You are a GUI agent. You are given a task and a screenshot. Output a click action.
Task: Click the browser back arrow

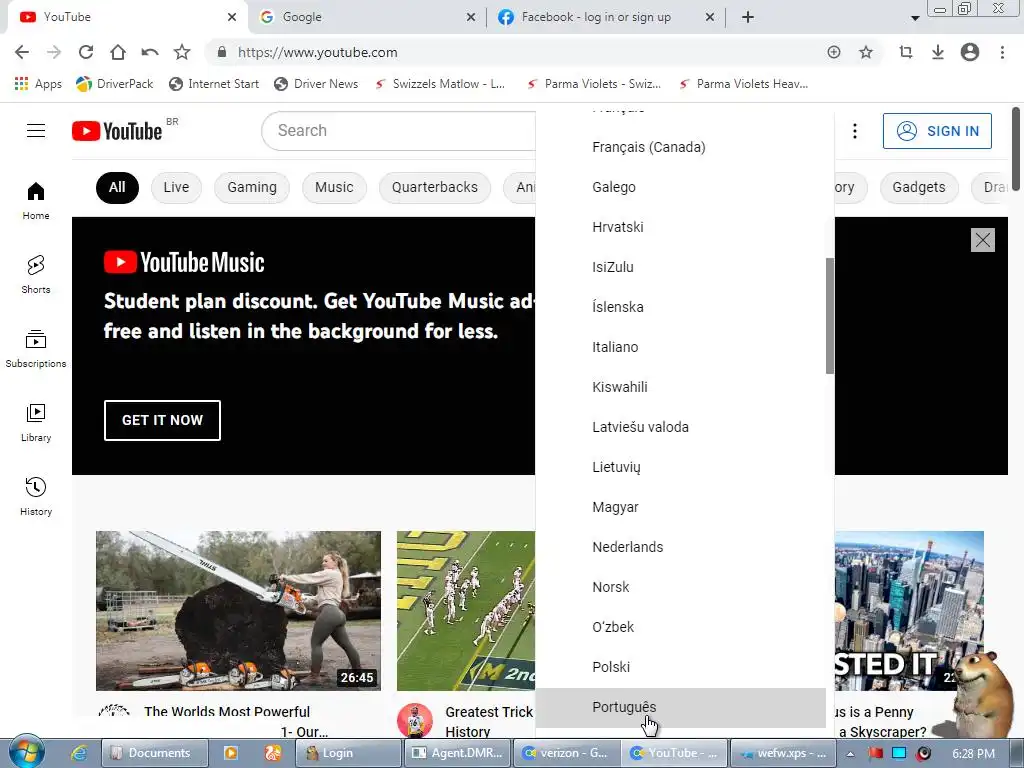[22, 52]
